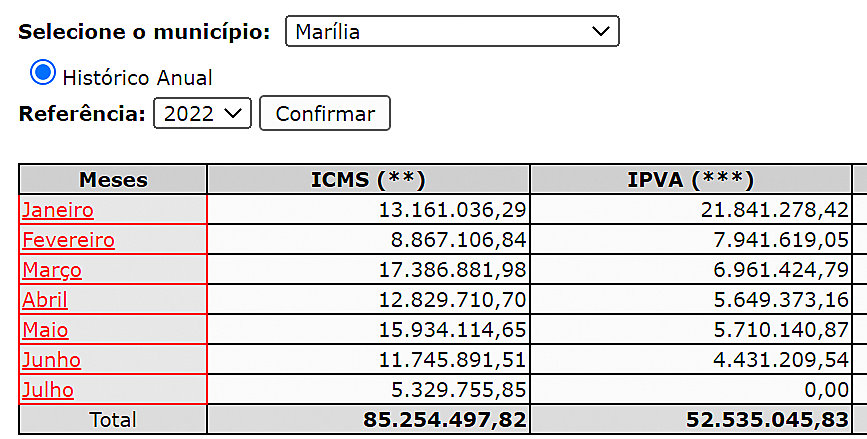Open the Julho month link

48,390
